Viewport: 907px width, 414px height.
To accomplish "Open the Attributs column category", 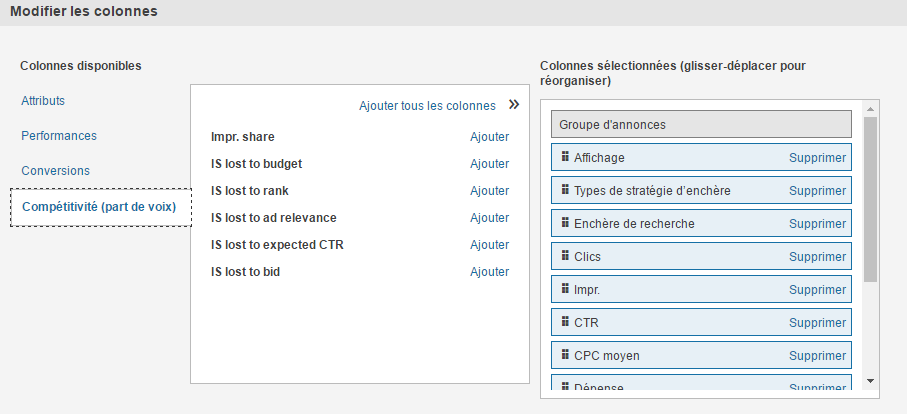I will tap(43, 101).
